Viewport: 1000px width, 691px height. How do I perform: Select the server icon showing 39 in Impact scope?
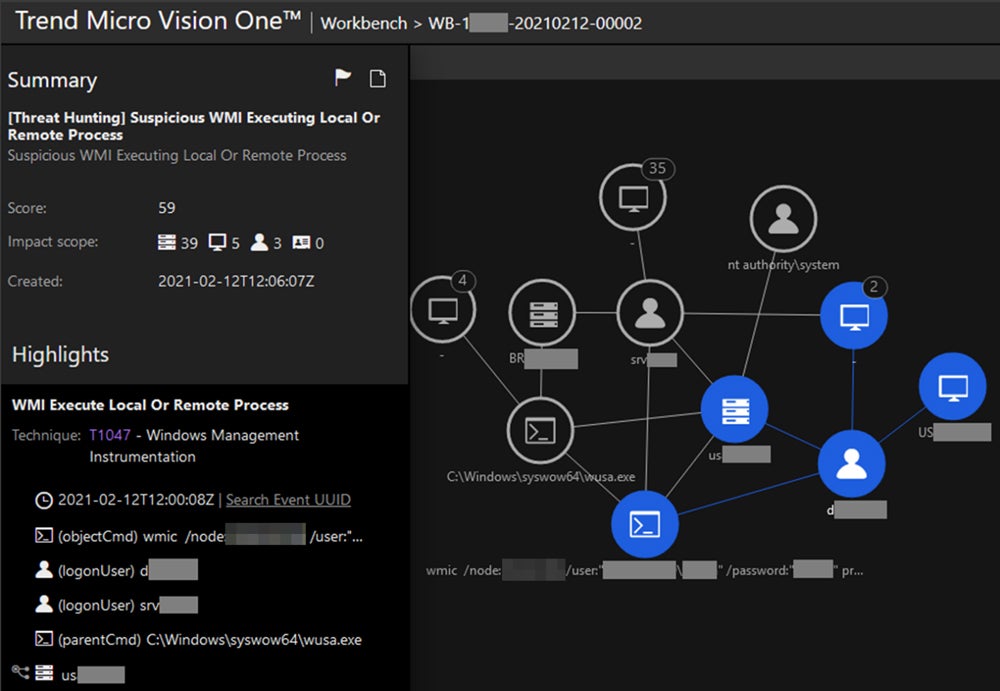click(x=168, y=241)
